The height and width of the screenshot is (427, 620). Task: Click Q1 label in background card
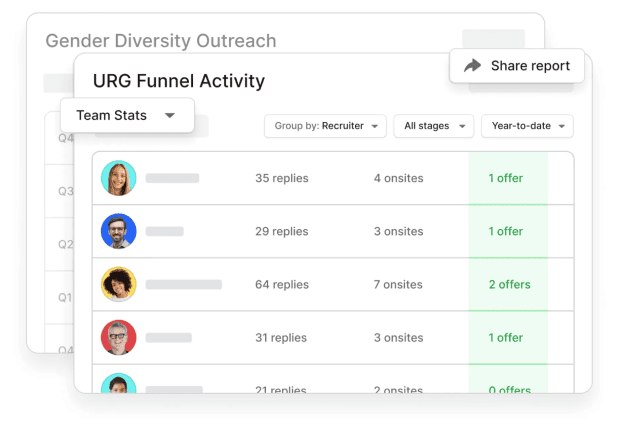tap(65, 297)
